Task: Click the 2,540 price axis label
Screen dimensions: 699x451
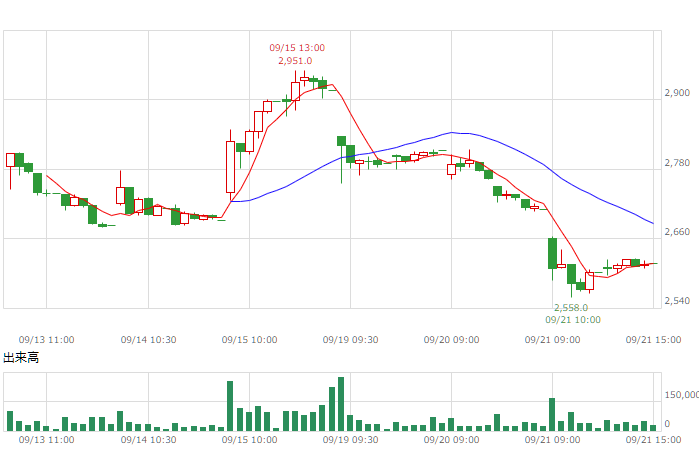Action: (677, 301)
